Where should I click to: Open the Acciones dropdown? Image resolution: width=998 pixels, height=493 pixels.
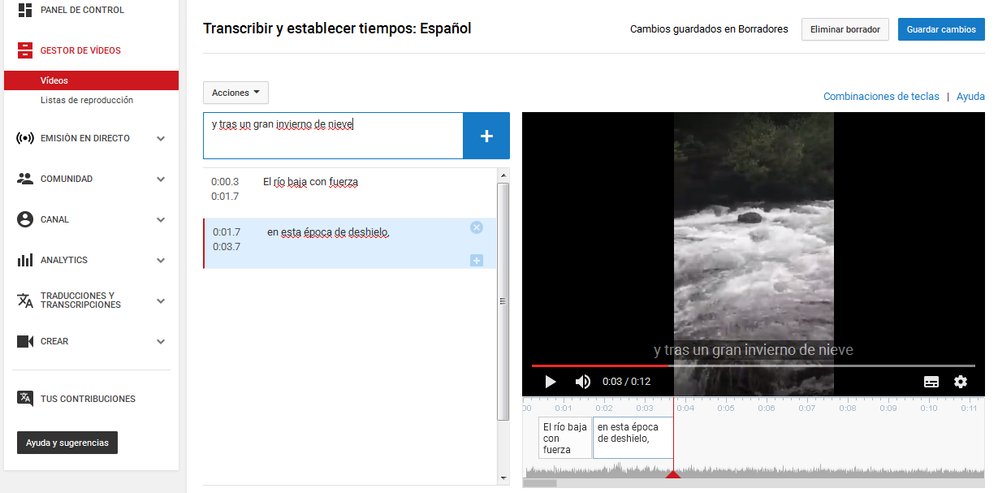tap(235, 93)
